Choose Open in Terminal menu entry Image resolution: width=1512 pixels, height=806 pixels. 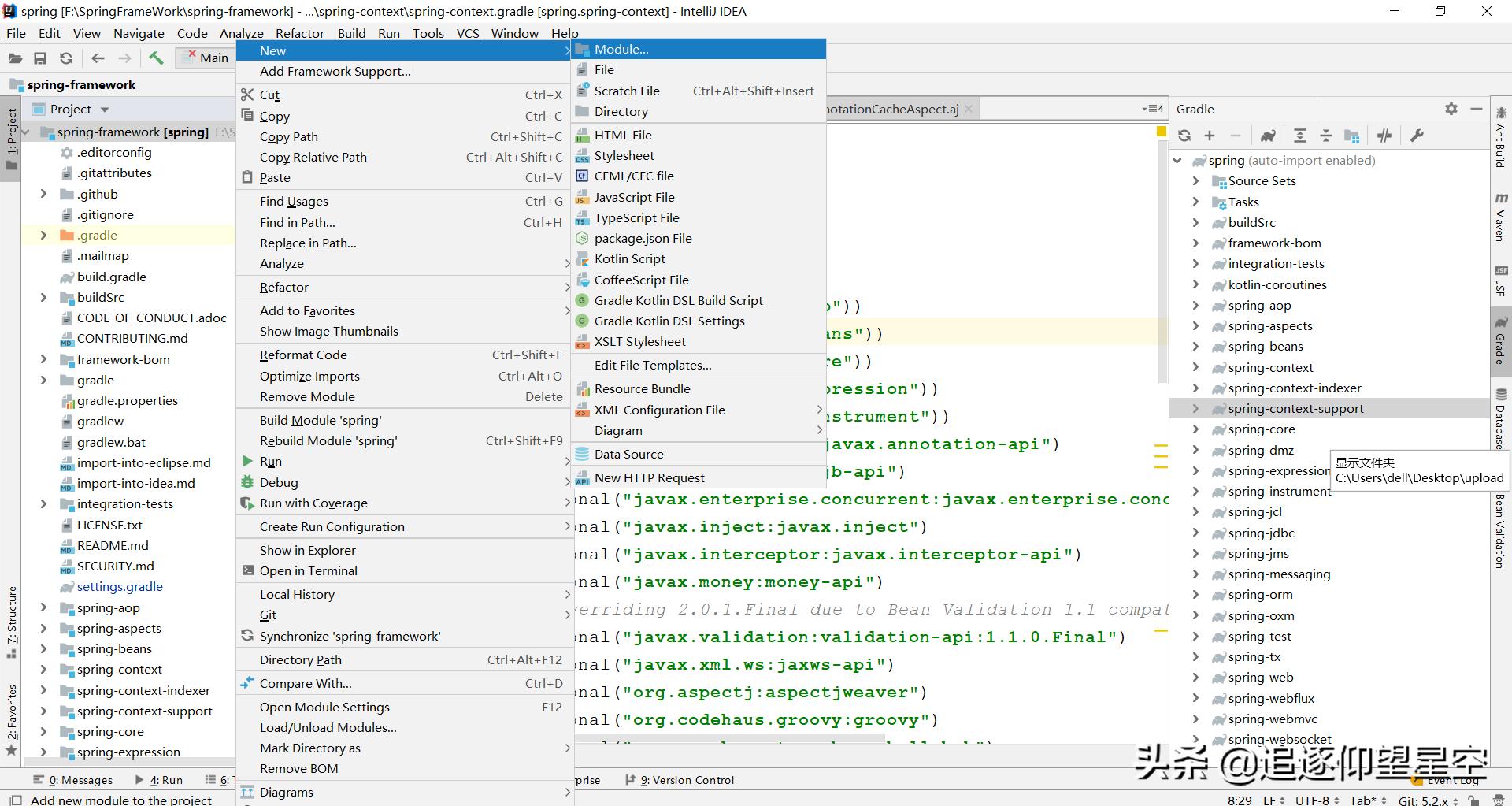click(308, 570)
